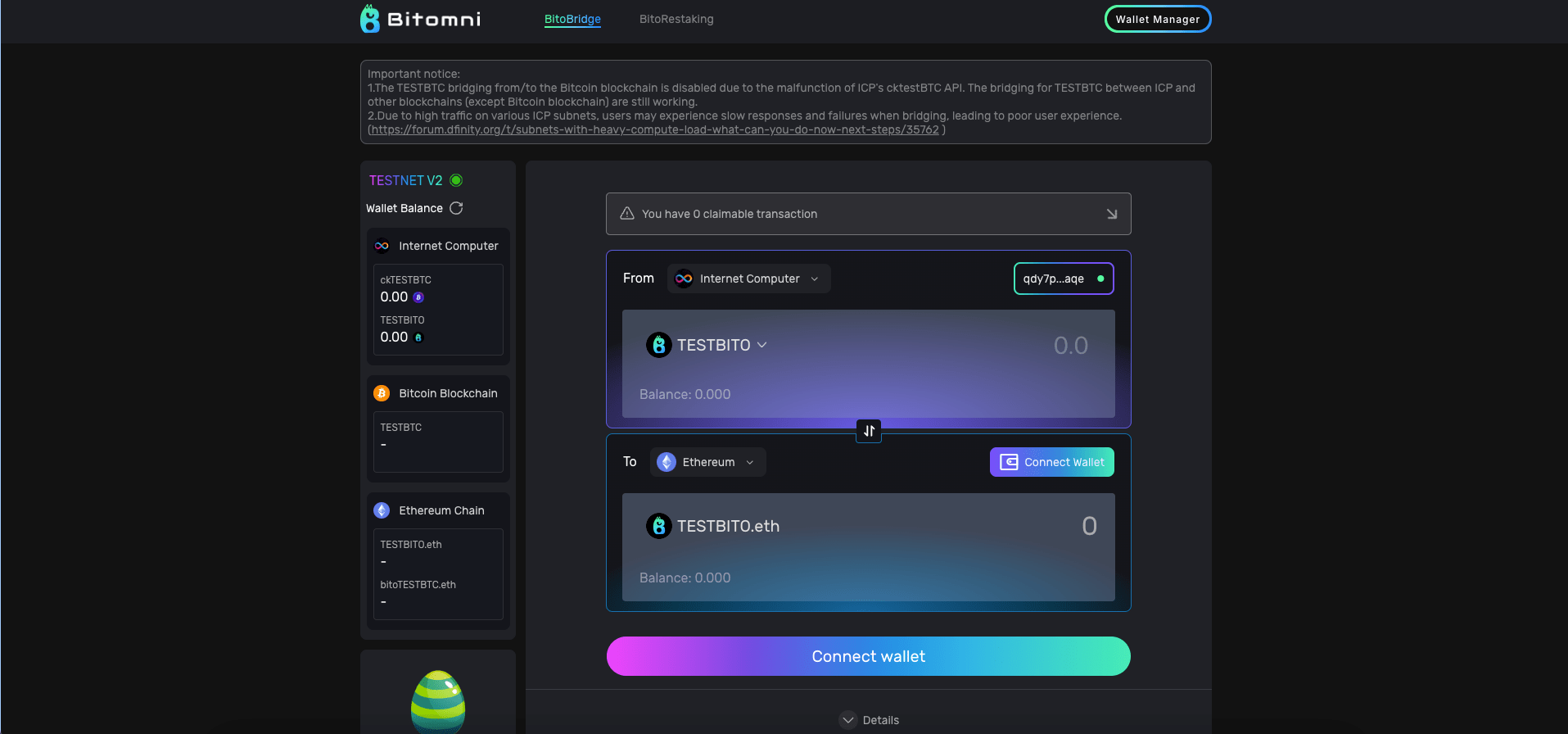Screen dimensions: 1568x734
Task: Click the large gradient Connect wallet button
Action: click(868, 656)
